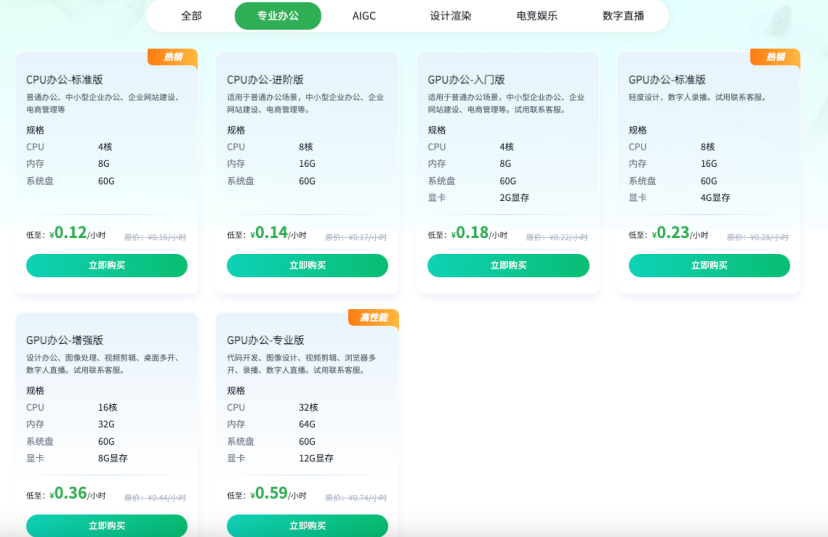Open the AIGC tab
Viewport: 828px width, 537px height.
[x=364, y=16]
